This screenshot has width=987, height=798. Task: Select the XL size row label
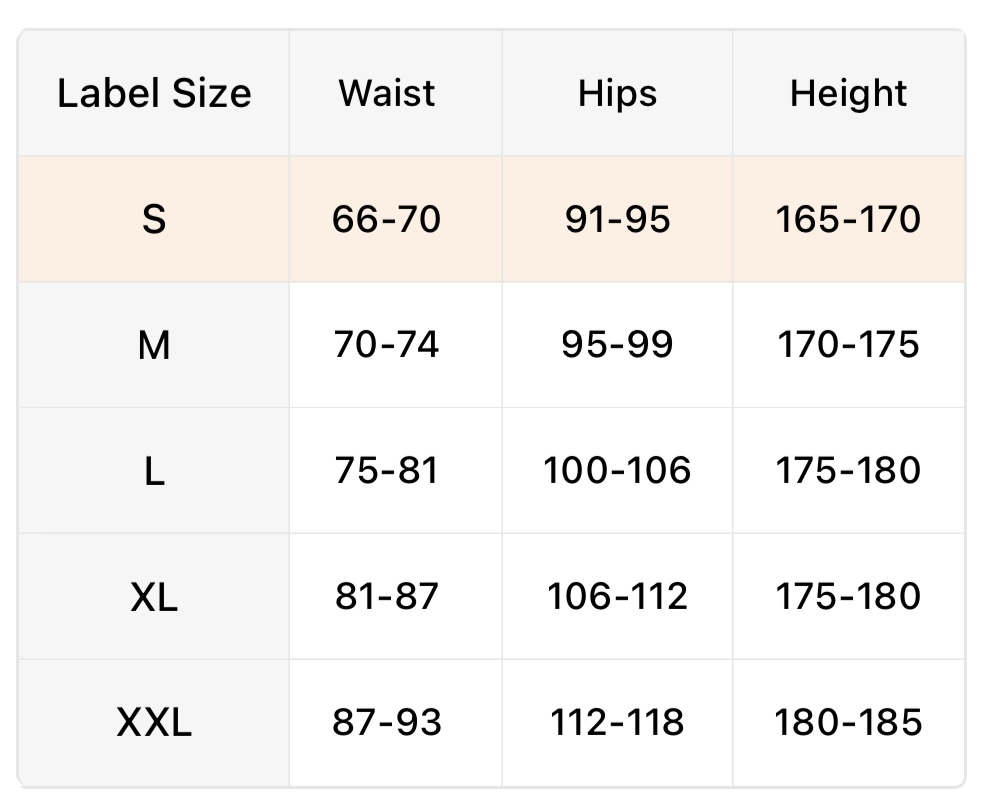coord(154,597)
